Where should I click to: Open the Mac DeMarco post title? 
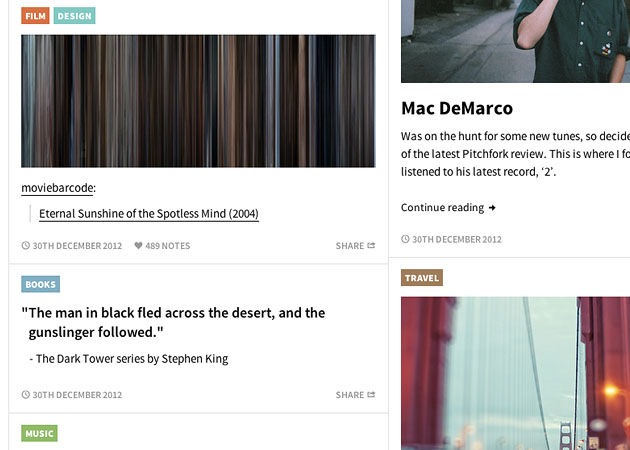coord(457,108)
